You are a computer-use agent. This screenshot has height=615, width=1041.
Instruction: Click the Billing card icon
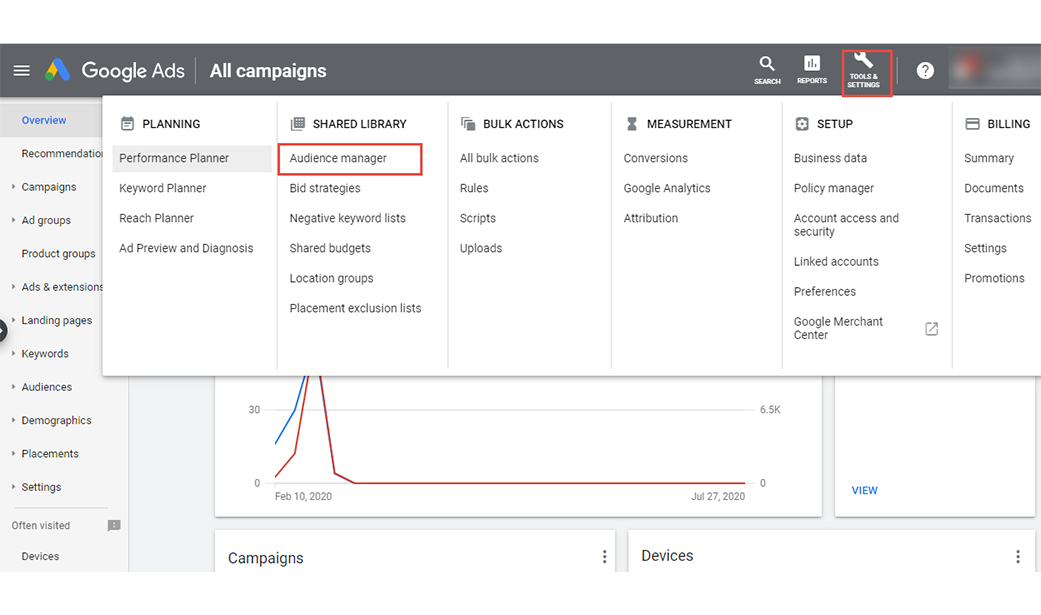972,124
